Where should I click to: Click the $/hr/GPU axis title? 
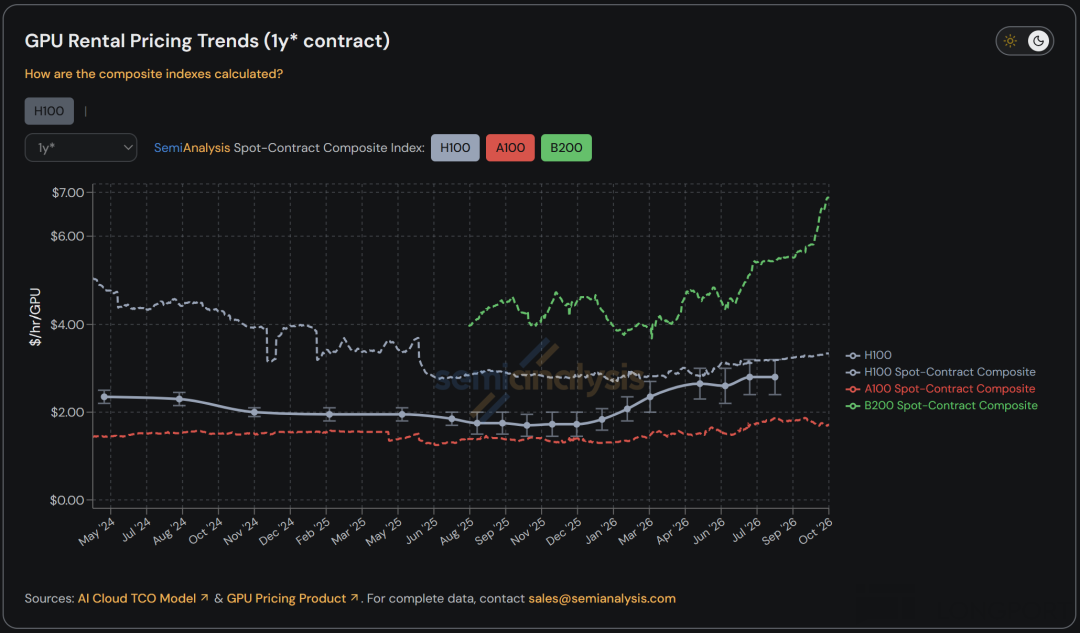click(35, 317)
